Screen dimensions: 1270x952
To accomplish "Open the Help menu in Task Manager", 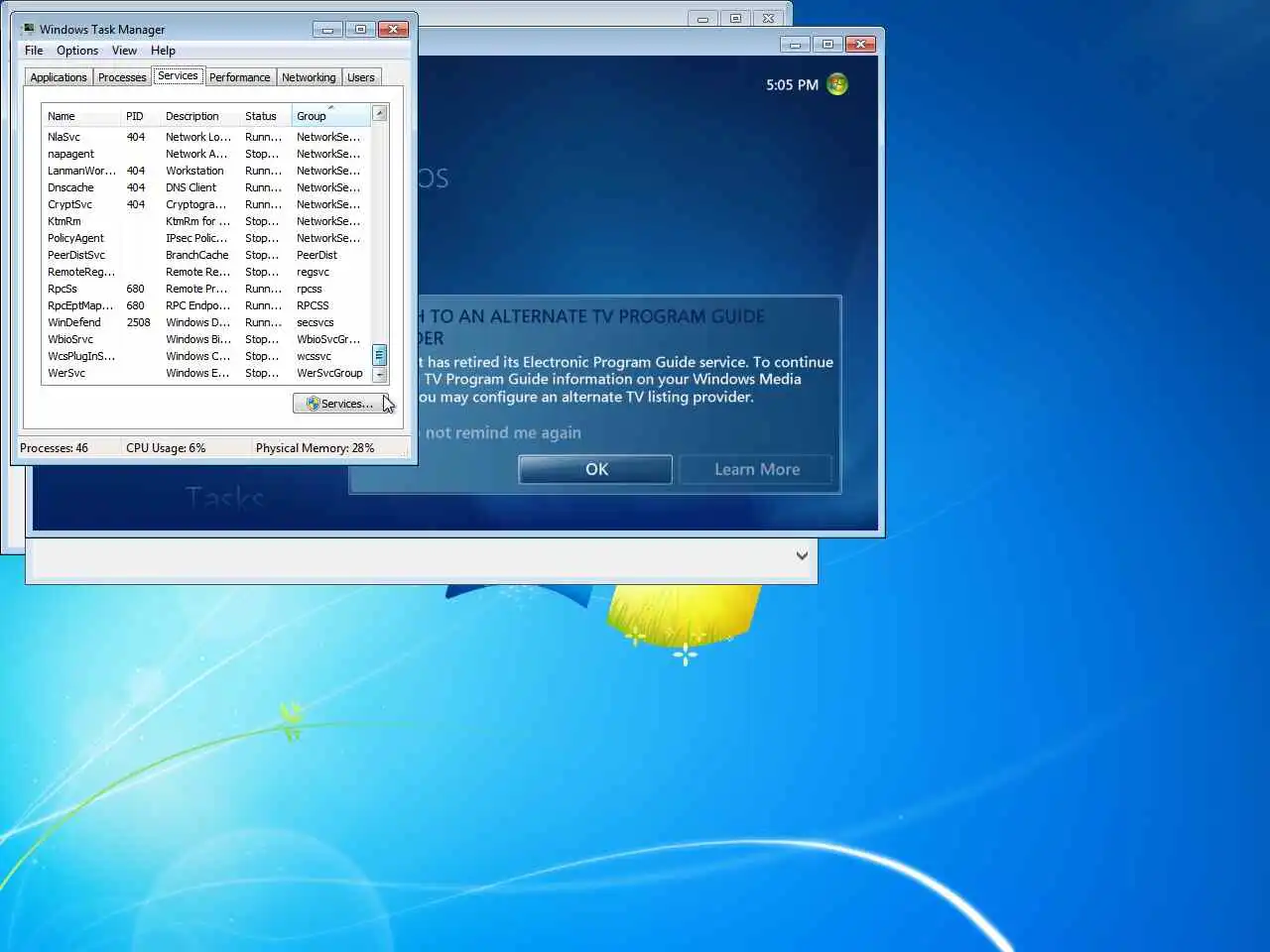I will click(163, 51).
